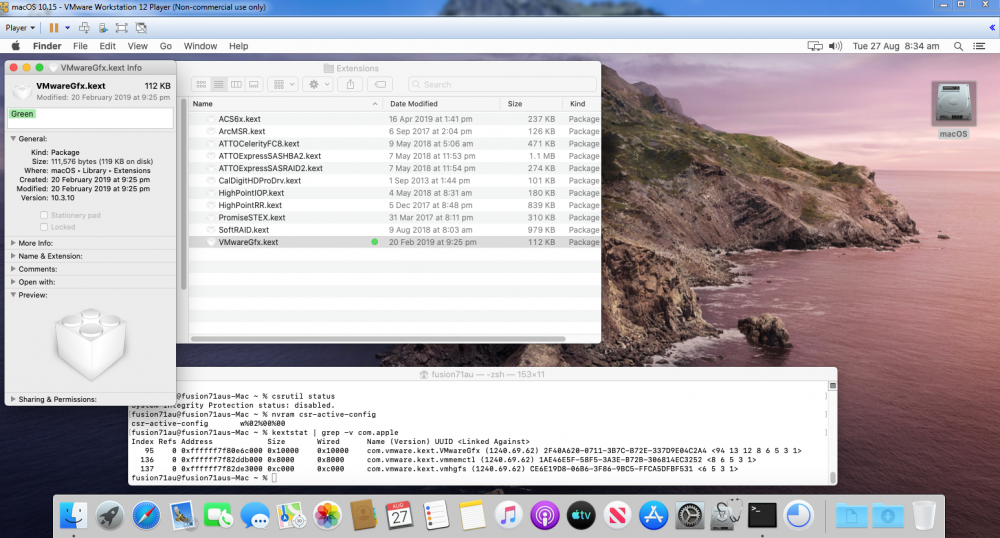This screenshot has height=538, width=1000.
Task: Open Notification Center in menu bar
Action: coord(979,46)
